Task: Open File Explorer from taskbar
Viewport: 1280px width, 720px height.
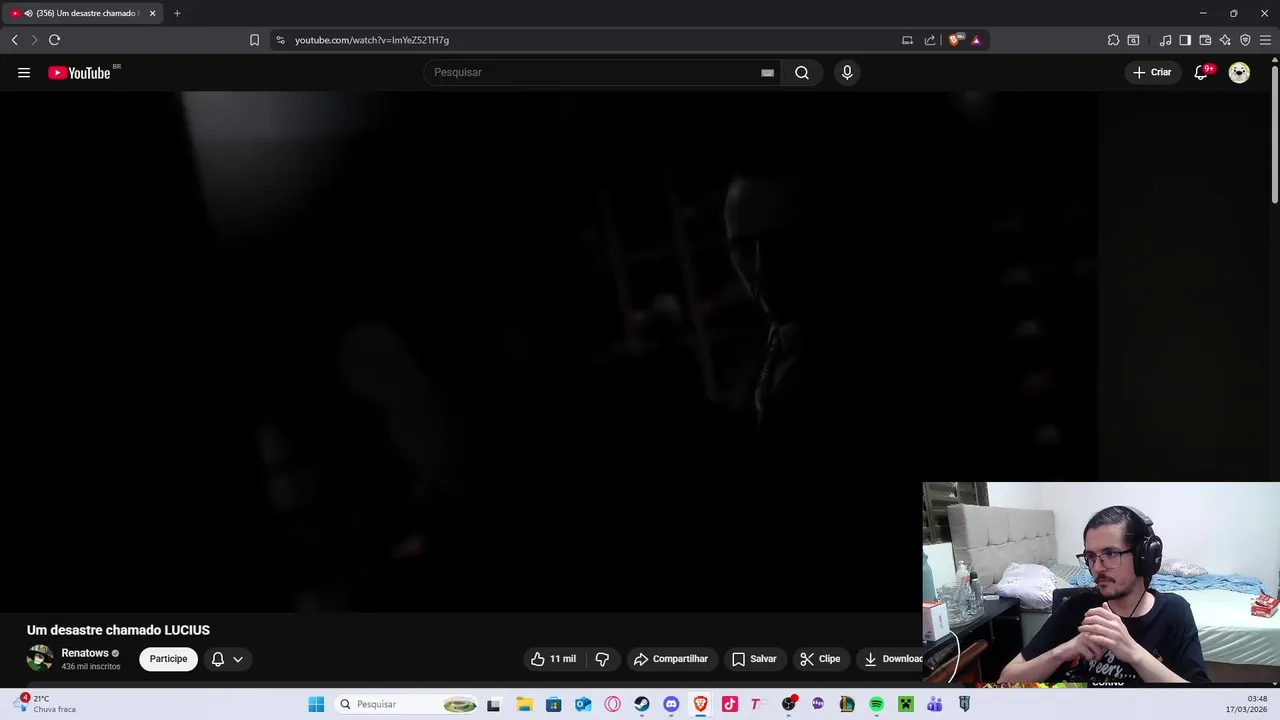Action: [524, 704]
